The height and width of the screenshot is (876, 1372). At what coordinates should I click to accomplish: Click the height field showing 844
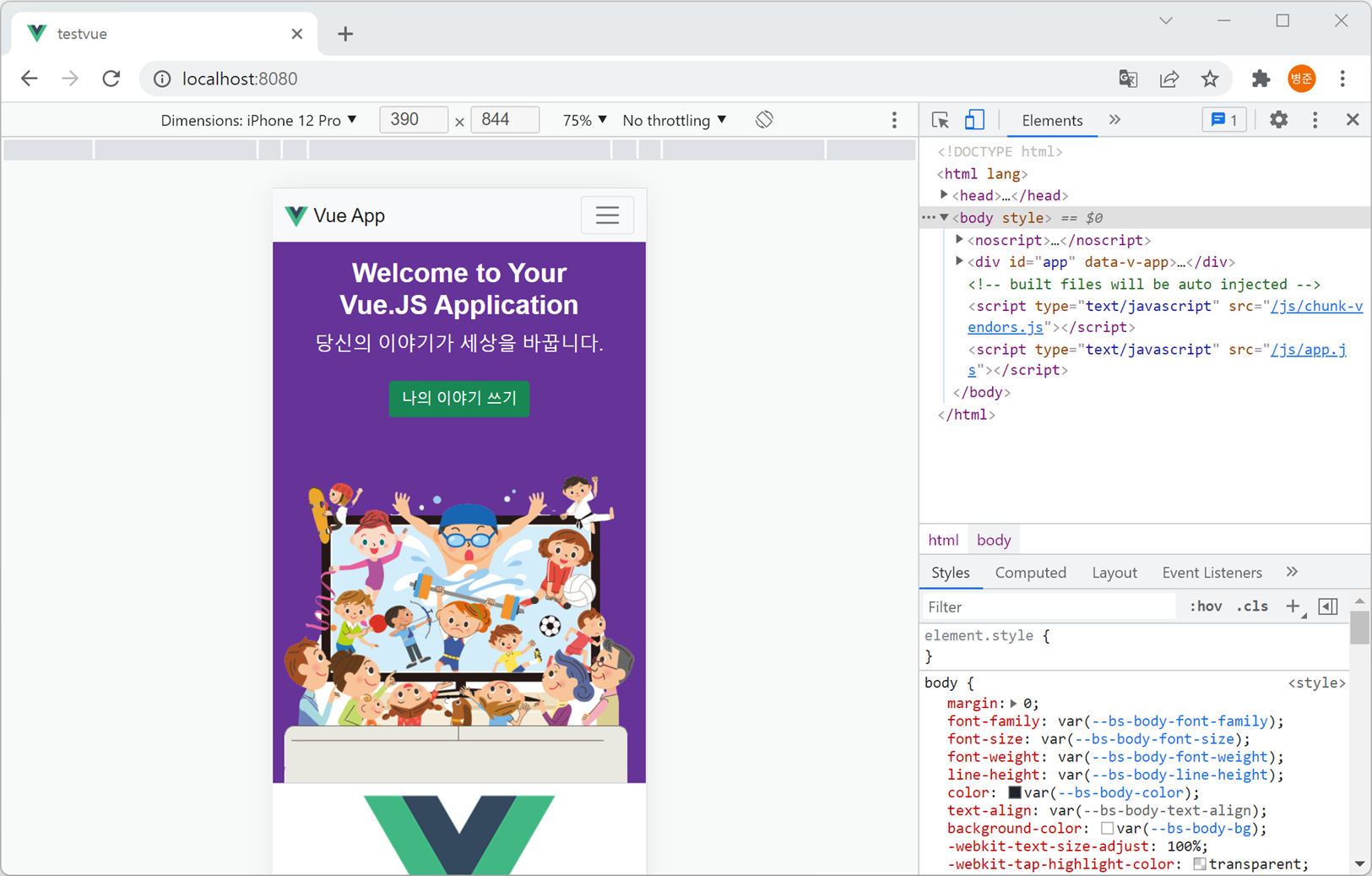point(505,120)
